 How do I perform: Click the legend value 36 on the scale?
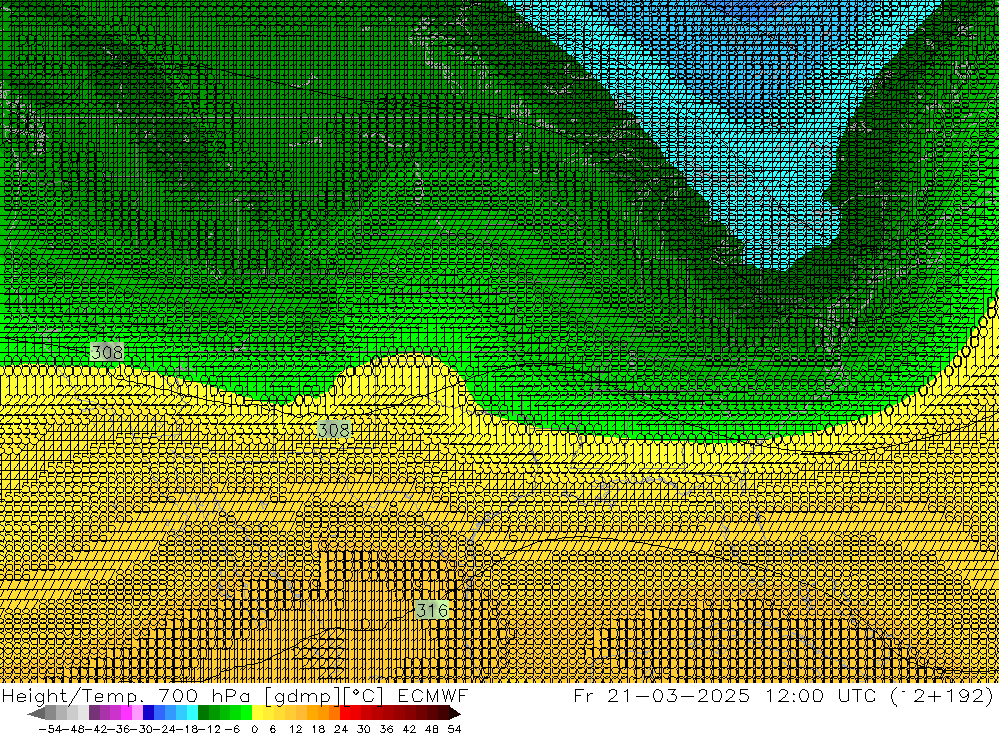pos(386,729)
